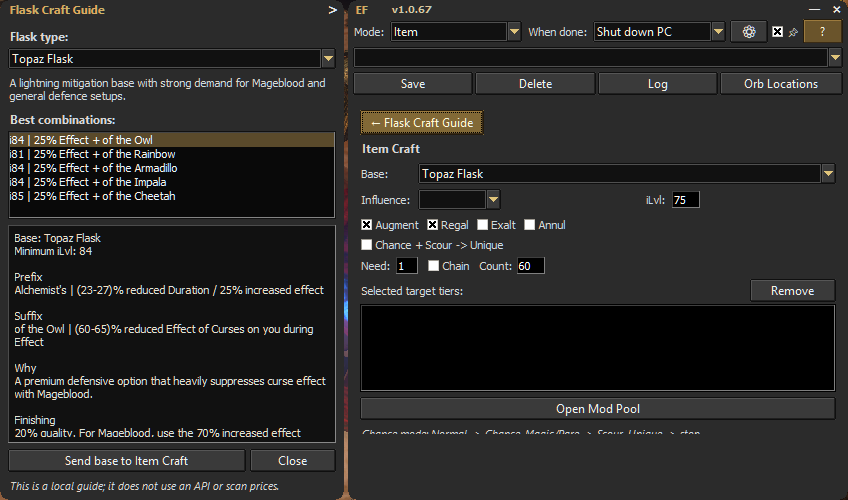Image resolution: width=848 pixels, height=500 pixels.
Task: Expand the Flask type dropdown
Action: pos(328,58)
